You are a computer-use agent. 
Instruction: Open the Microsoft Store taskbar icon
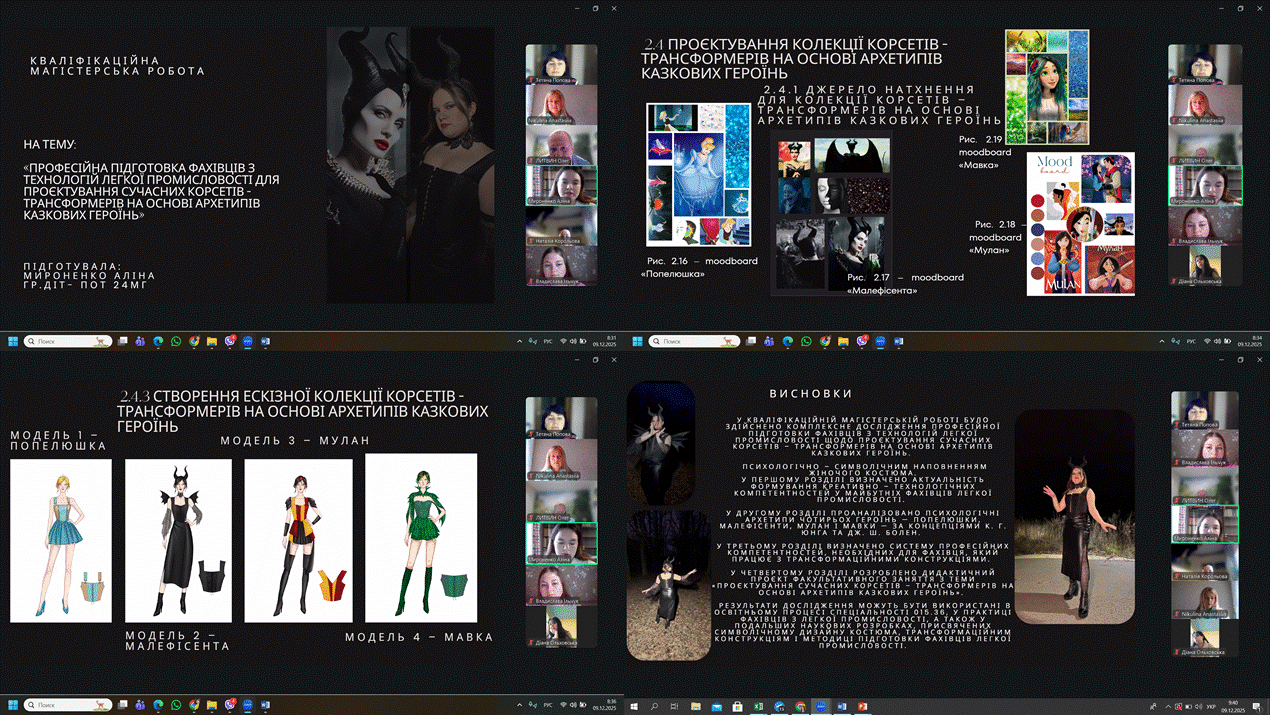pyautogui.click(x=737, y=707)
